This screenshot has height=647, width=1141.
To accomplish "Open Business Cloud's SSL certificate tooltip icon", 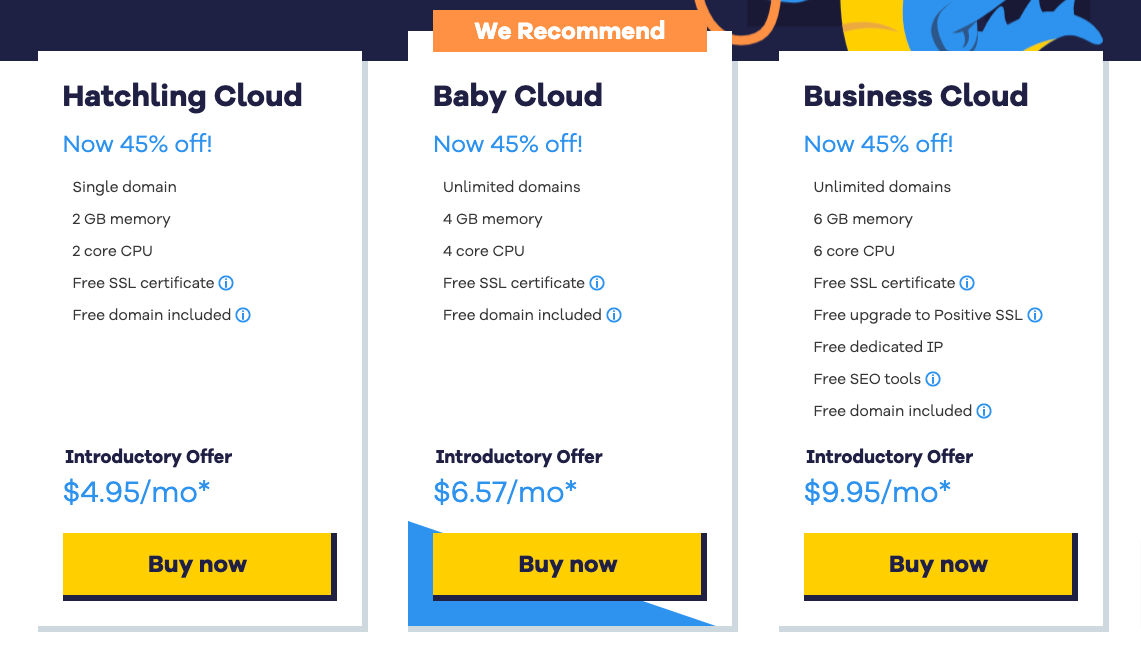I will tap(967, 283).
